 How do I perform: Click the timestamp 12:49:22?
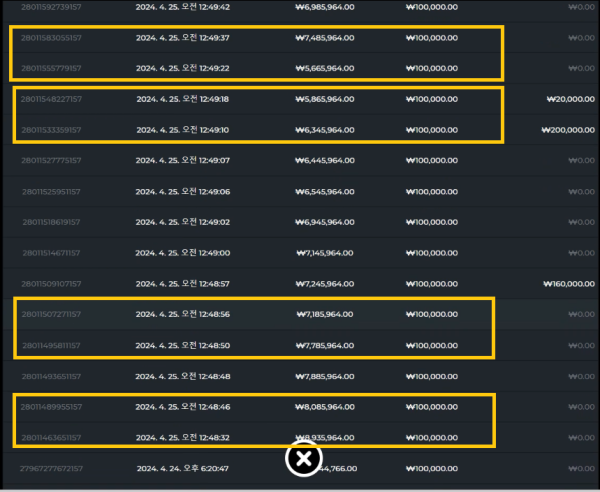coord(214,68)
